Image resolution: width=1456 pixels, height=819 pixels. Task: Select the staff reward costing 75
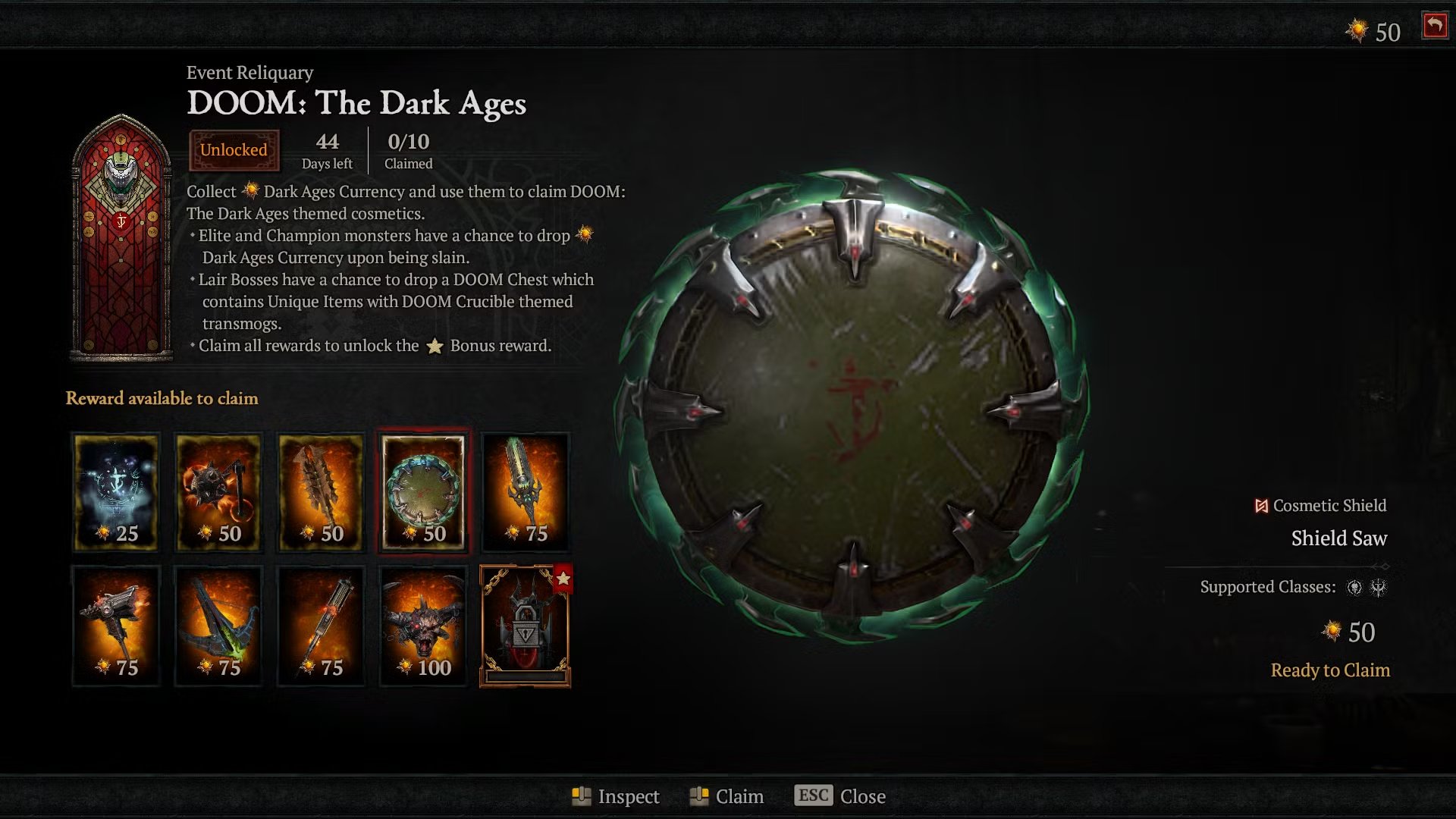point(321,626)
